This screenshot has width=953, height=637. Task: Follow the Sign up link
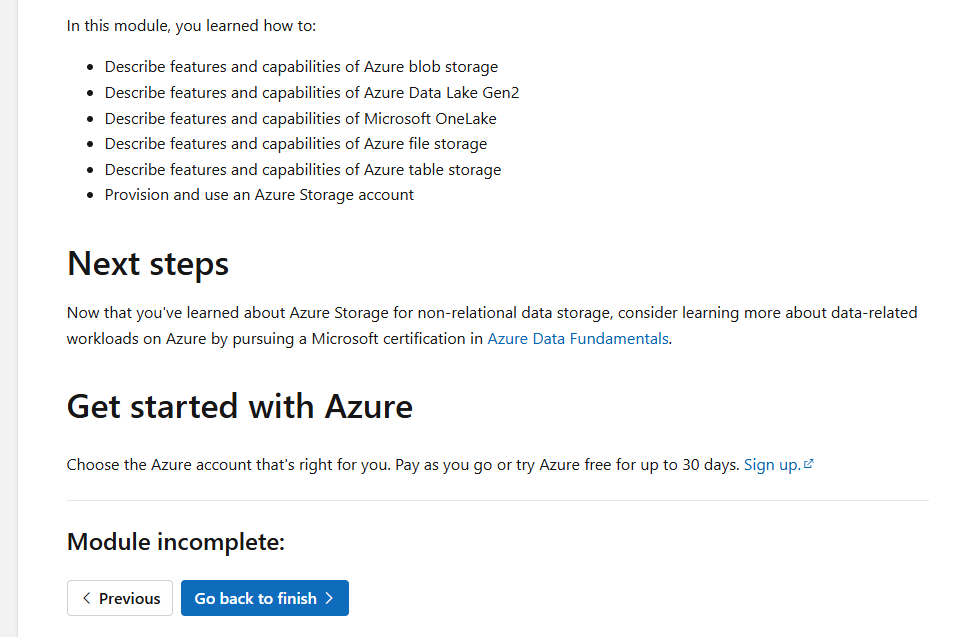coord(772,464)
